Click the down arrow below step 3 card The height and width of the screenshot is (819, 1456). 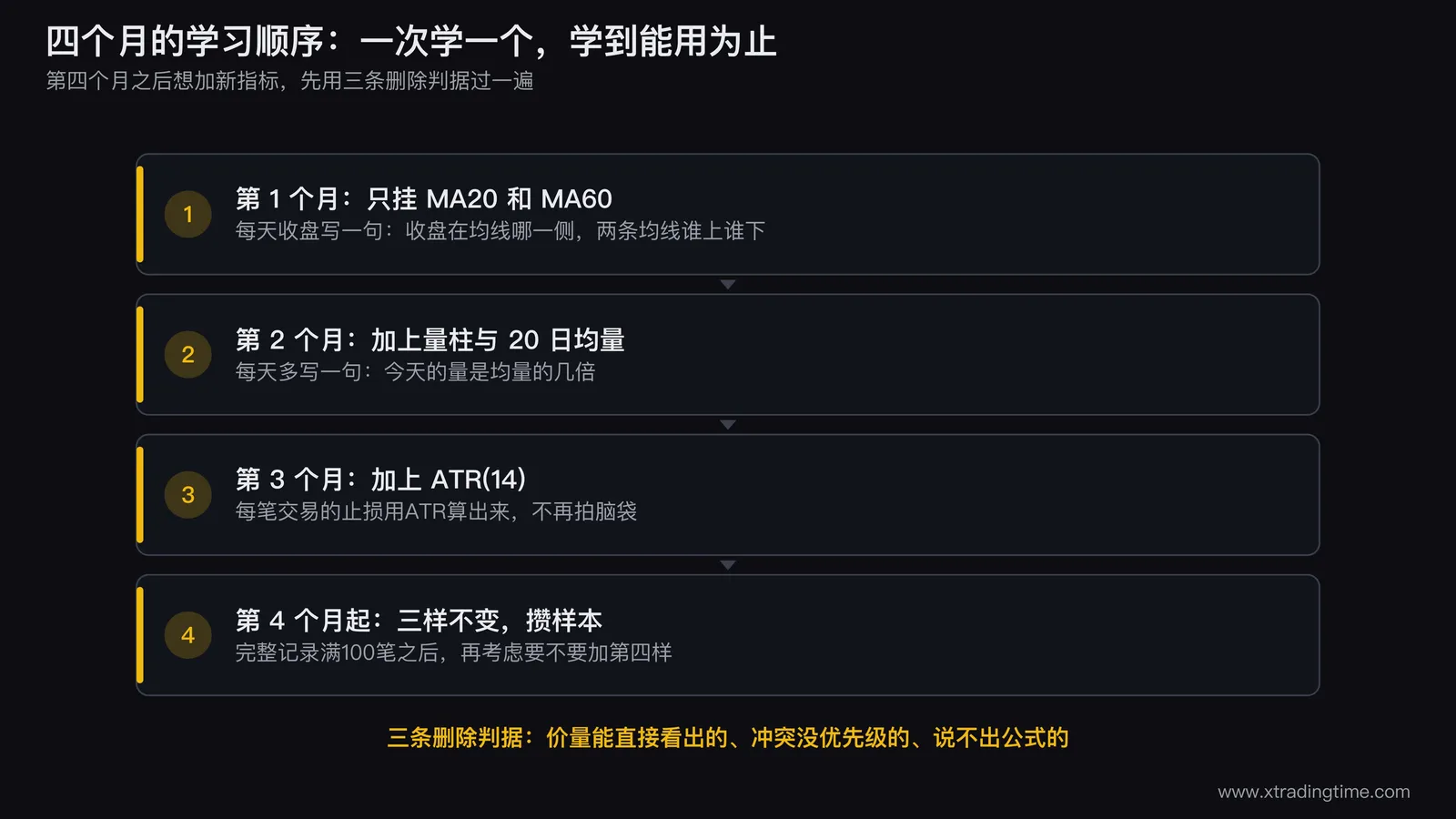(728, 565)
